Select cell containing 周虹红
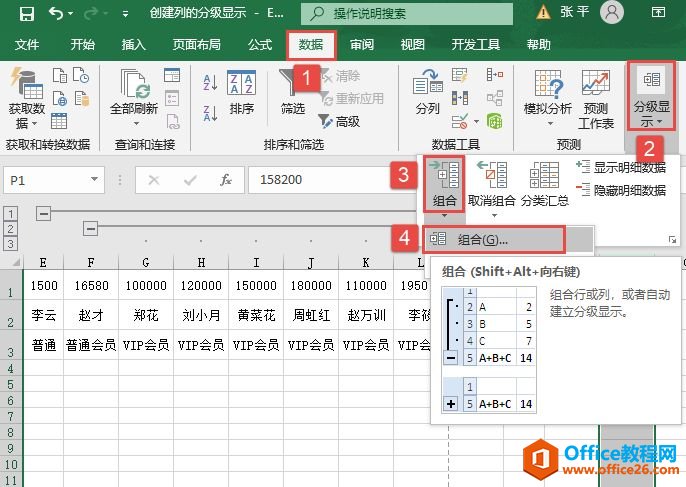 (311, 315)
